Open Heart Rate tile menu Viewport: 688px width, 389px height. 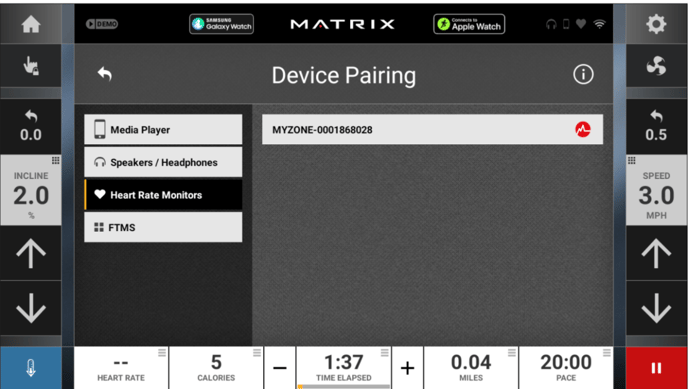[162, 353]
